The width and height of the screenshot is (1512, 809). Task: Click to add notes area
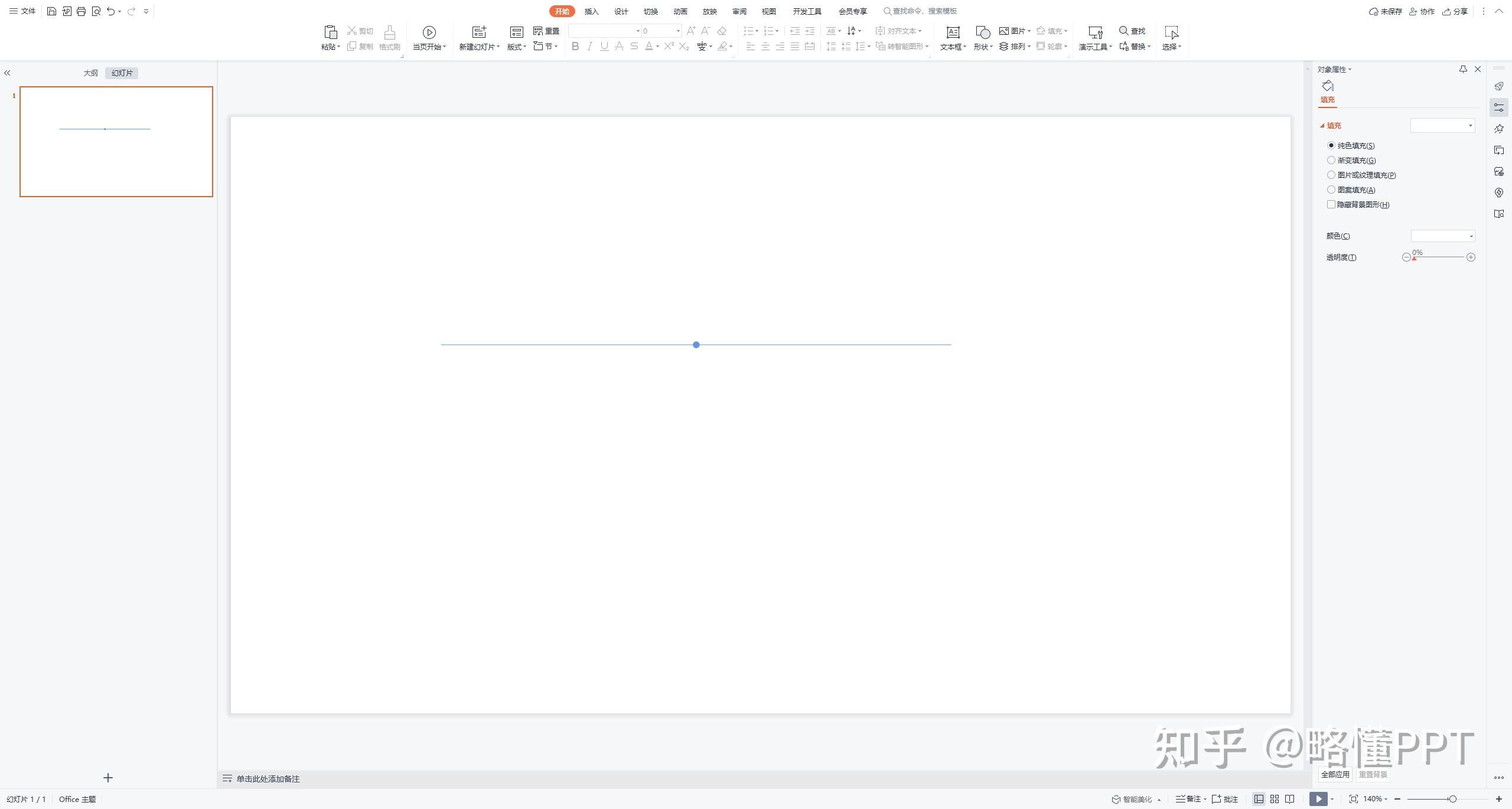tap(268, 779)
